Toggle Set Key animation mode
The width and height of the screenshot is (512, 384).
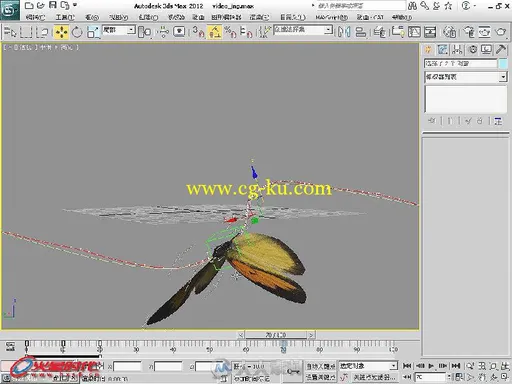pos(321,377)
